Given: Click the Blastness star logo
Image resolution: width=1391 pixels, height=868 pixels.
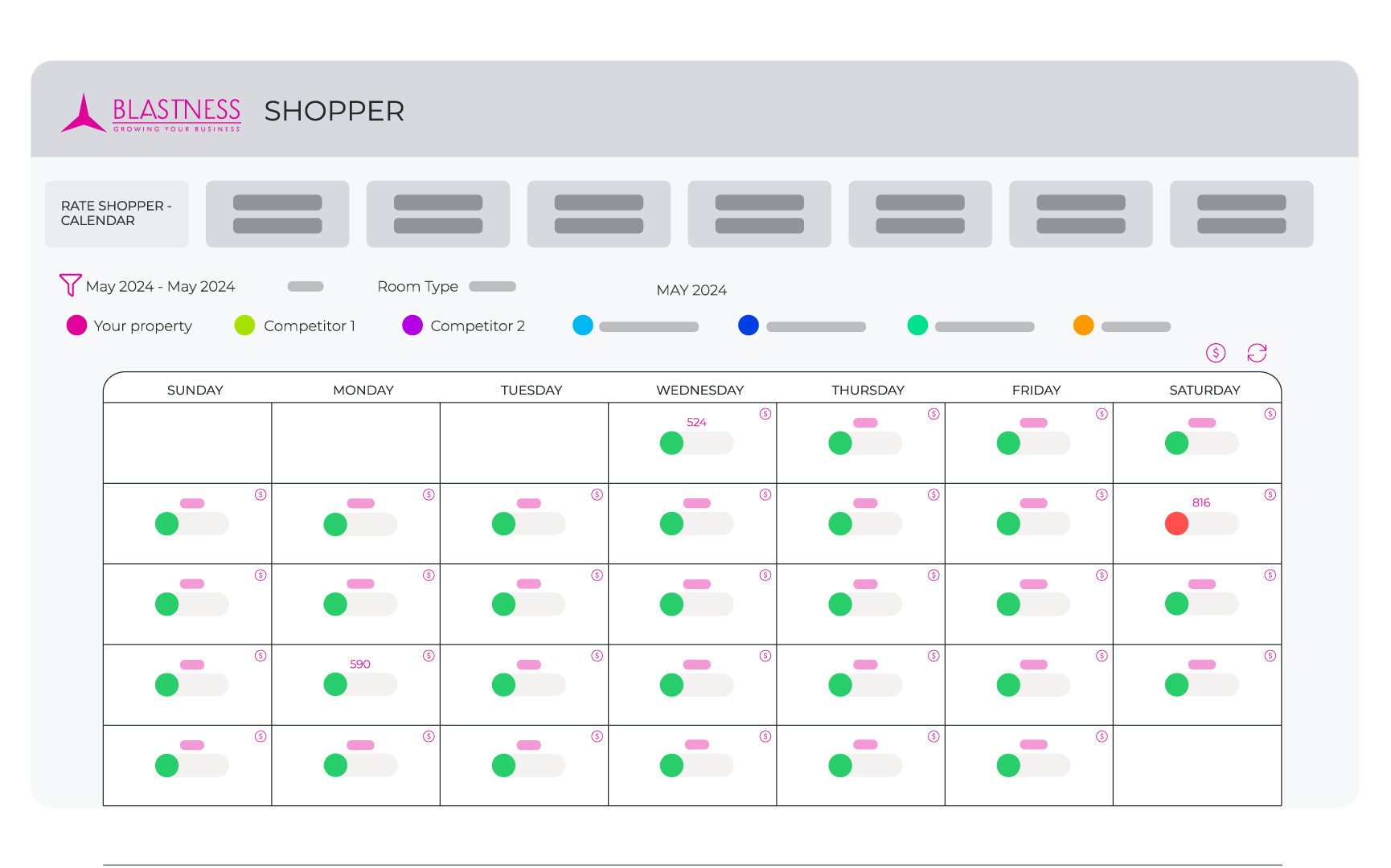Looking at the screenshot, I should [x=83, y=113].
